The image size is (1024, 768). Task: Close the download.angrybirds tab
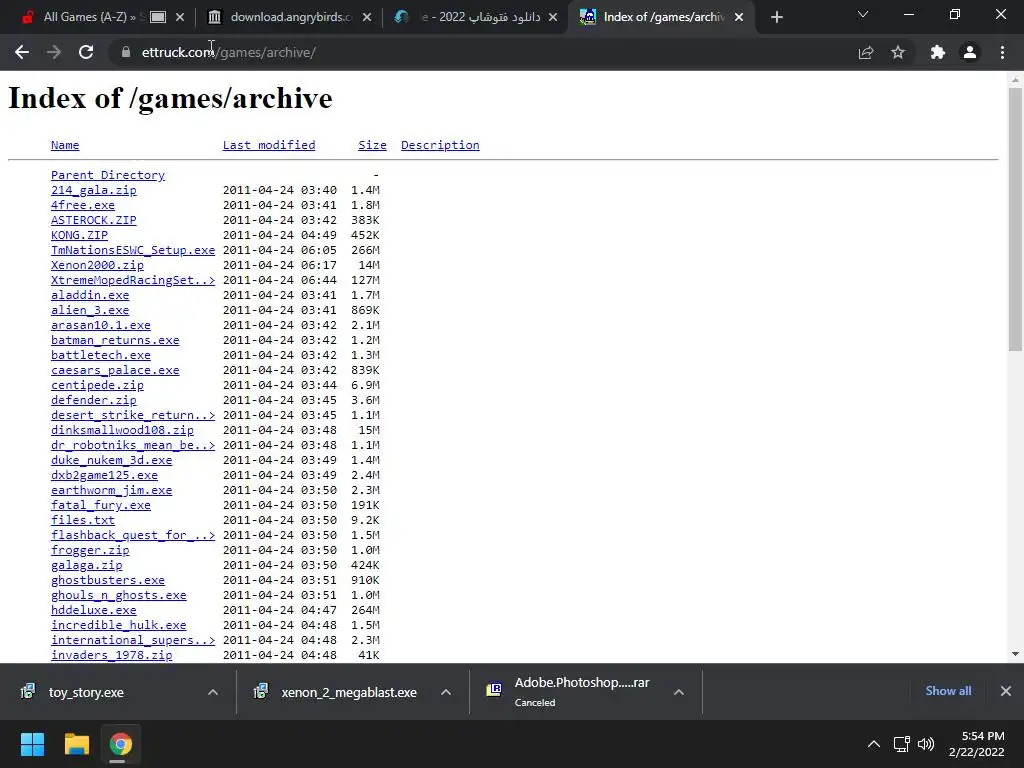point(367,17)
